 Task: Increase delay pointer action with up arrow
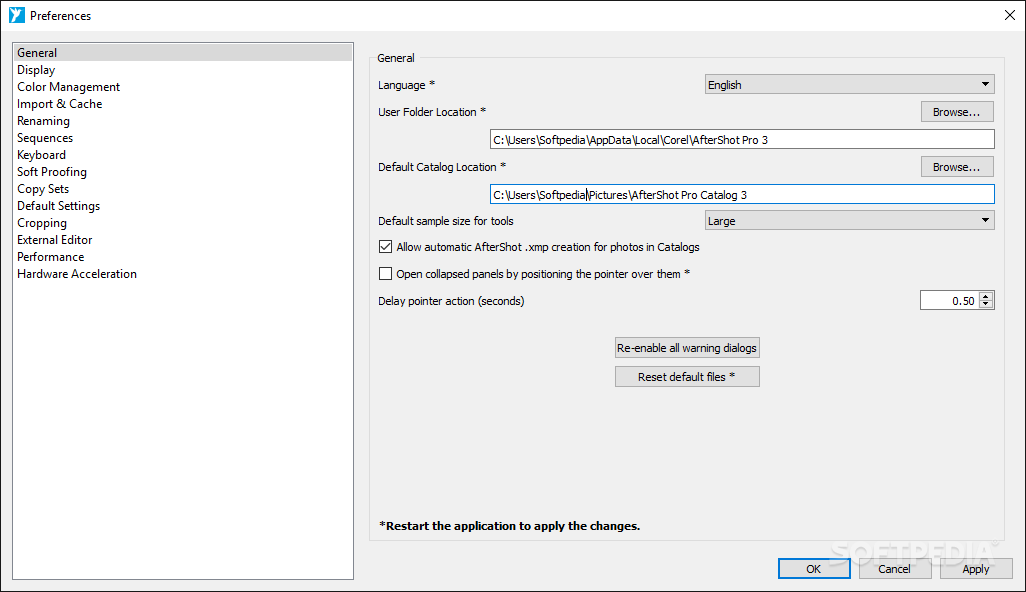986,296
